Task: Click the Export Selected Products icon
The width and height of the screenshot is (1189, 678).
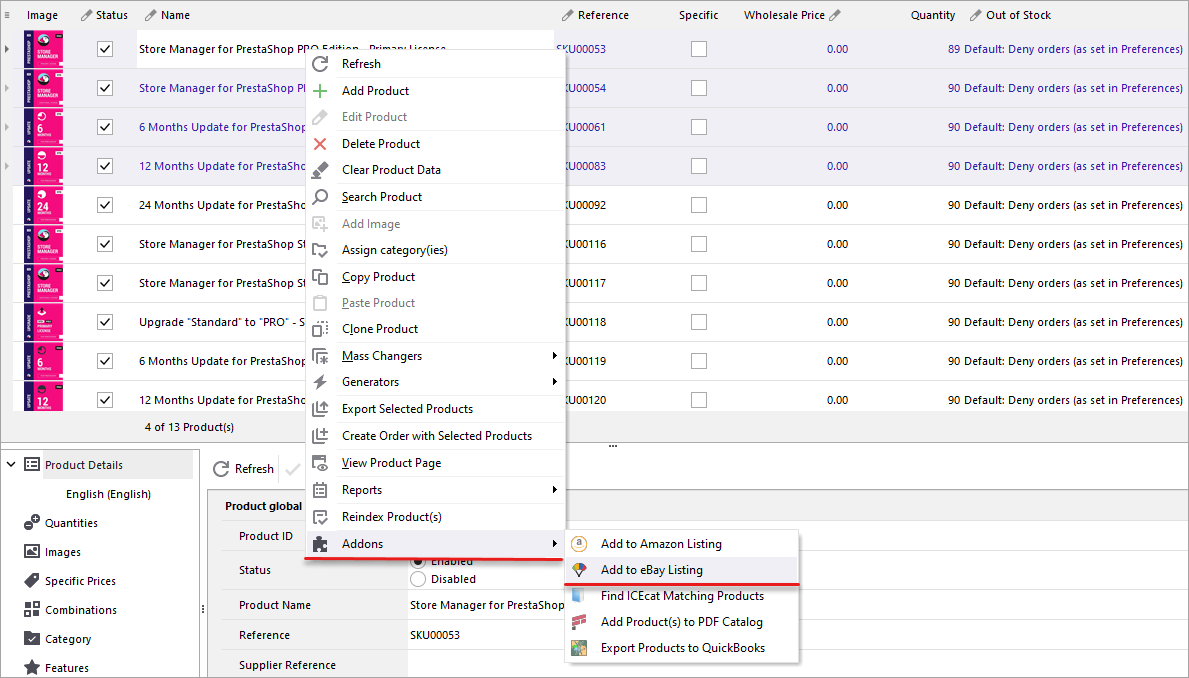Action: coord(320,409)
